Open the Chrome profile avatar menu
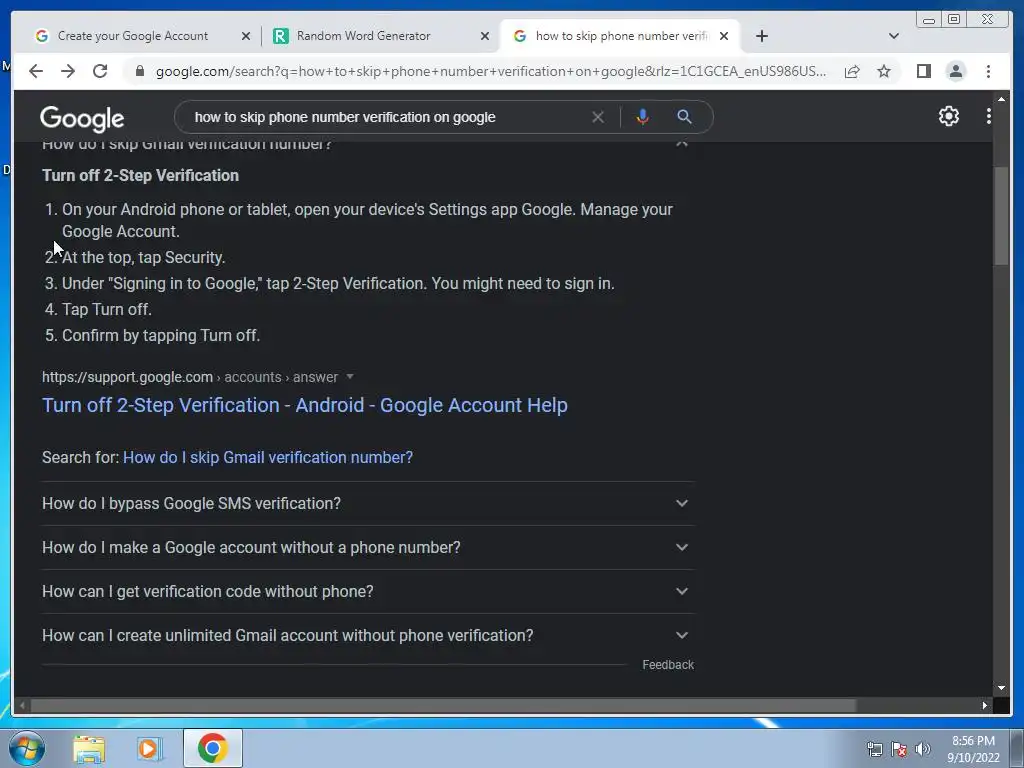The height and width of the screenshot is (768, 1024). point(955,71)
